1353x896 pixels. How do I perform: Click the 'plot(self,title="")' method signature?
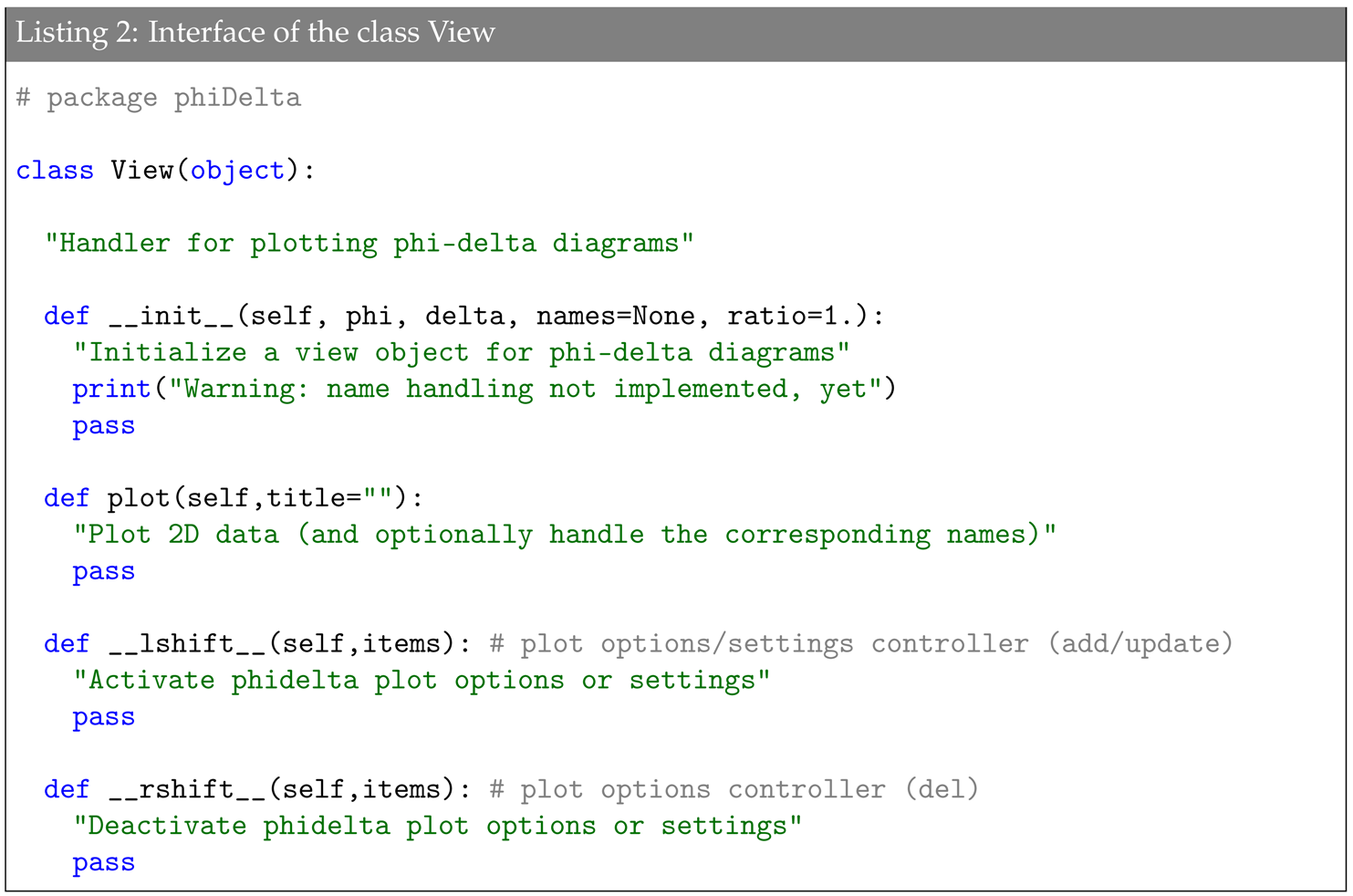point(265,498)
